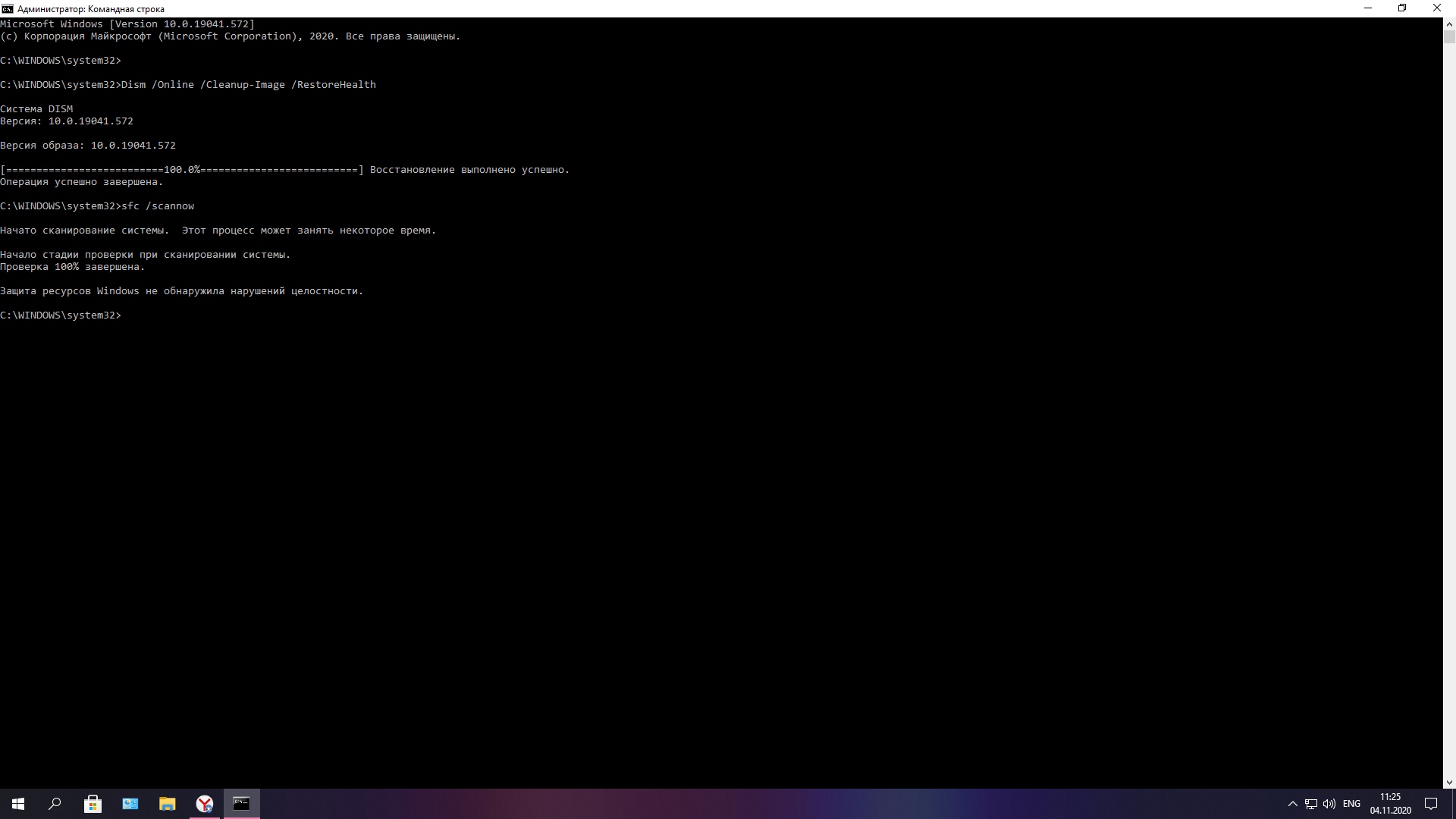Click 'Версия образа: 10.0.19041.572' line
Screen dimensions: 1456x819
(x=88, y=146)
